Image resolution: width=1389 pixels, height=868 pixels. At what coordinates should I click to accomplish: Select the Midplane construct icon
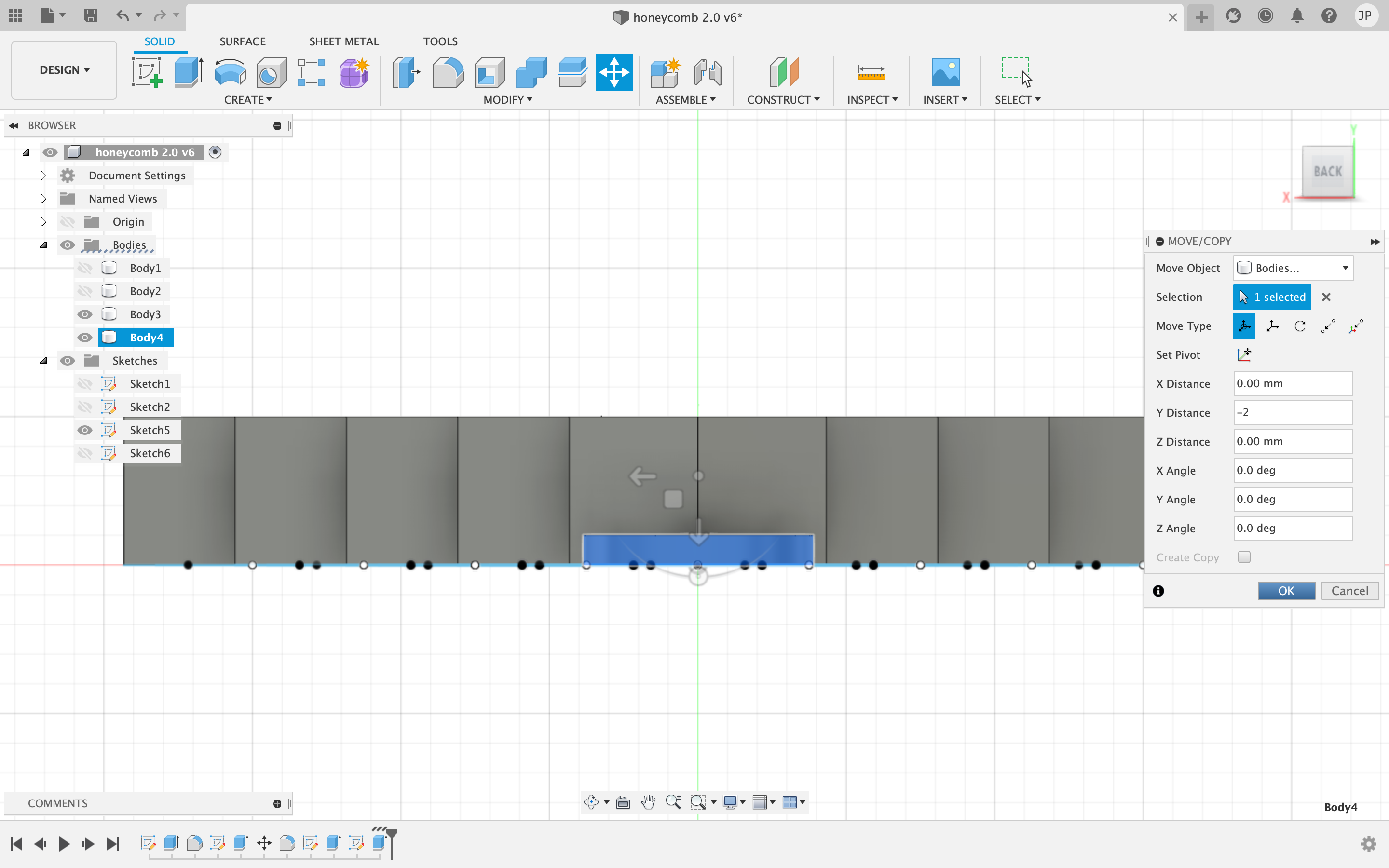click(x=783, y=72)
